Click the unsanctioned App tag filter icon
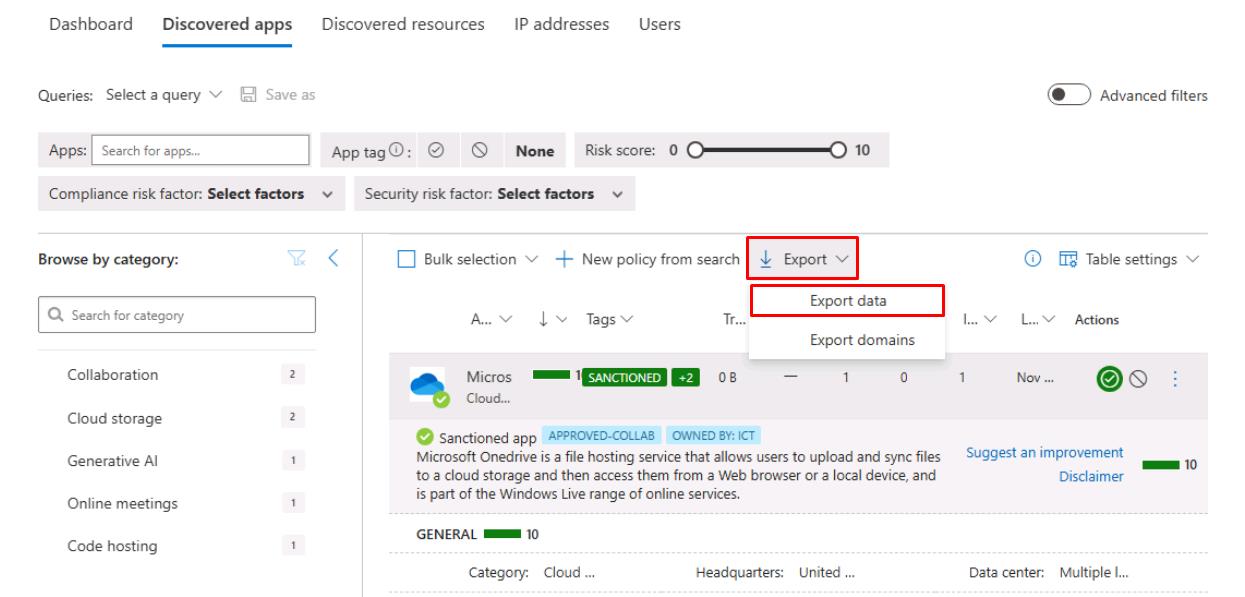The image size is (1245, 597). (478, 150)
